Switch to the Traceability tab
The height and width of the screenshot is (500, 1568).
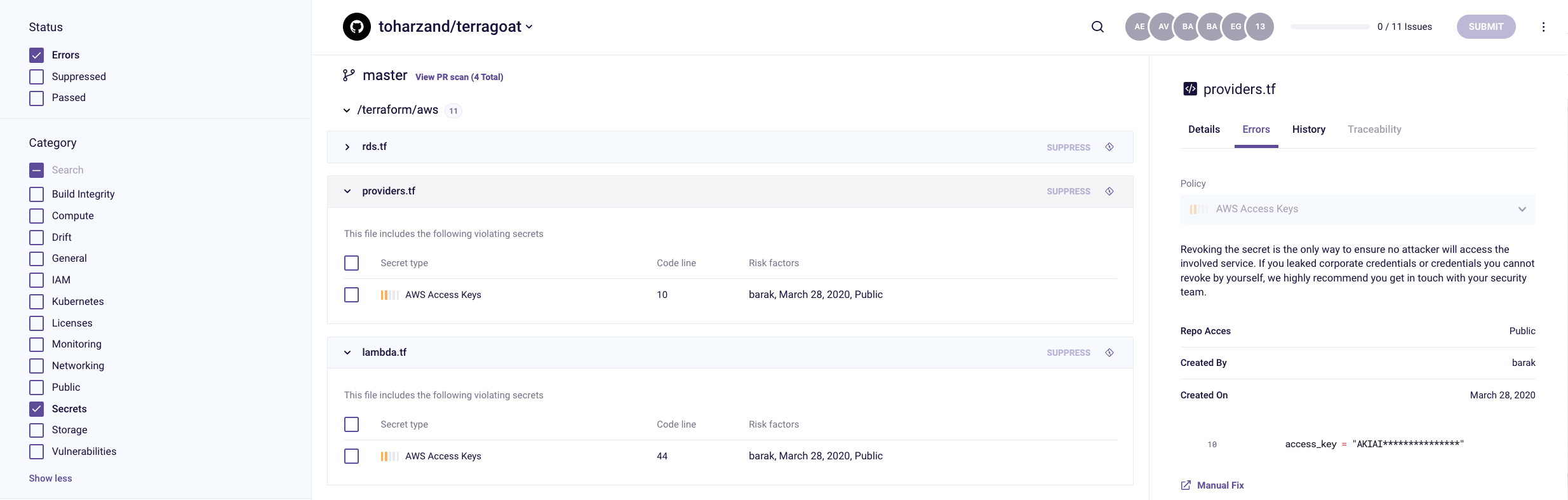pos(1374,130)
